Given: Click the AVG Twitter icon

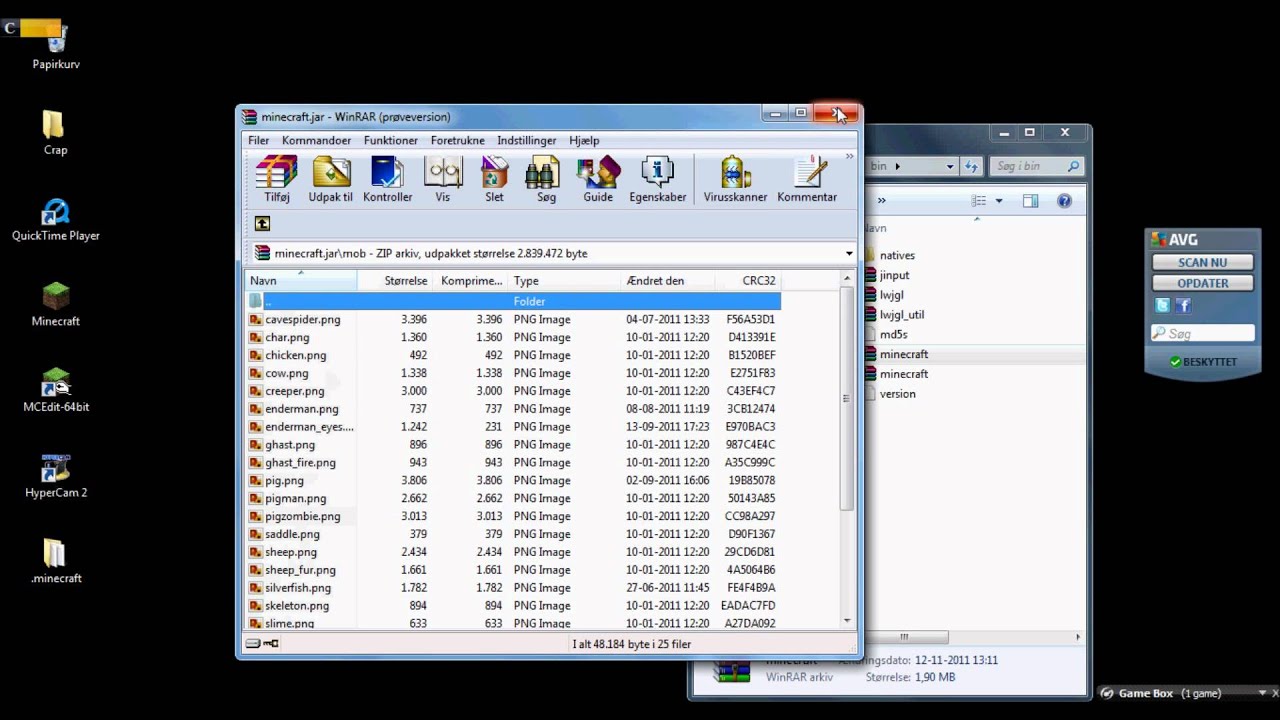Looking at the screenshot, I should 1162,306.
